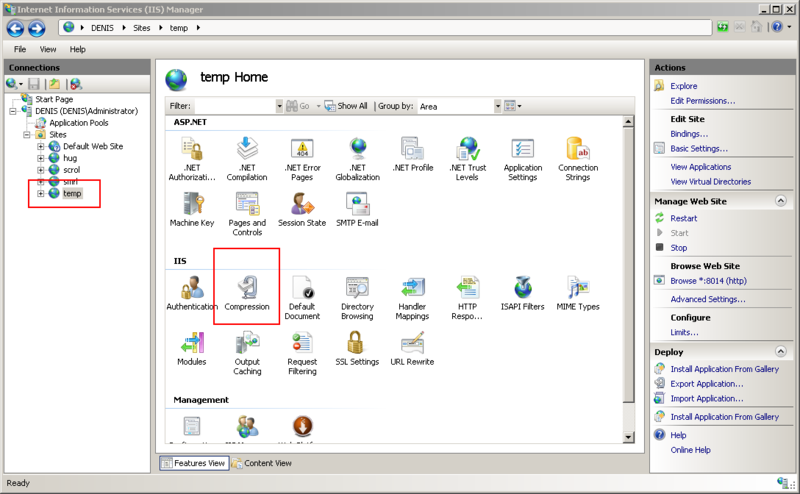The image size is (800, 494).
Task: Open .NET Globalization settings
Action: [x=358, y=158]
